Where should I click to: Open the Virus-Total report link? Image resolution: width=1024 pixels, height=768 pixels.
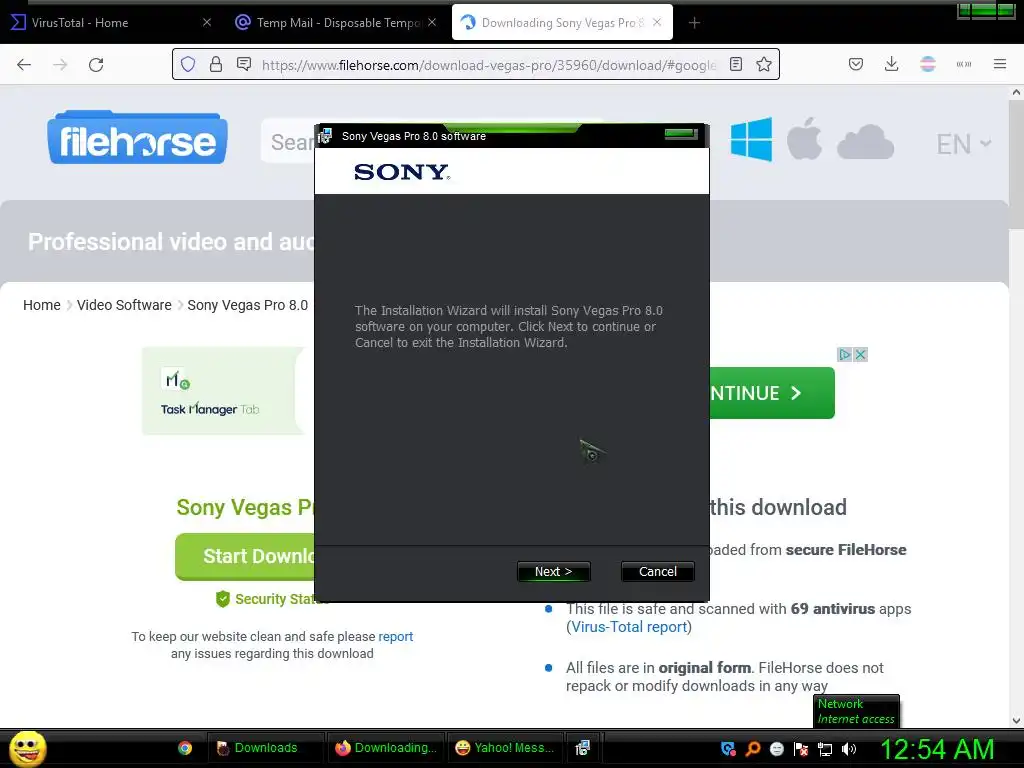point(630,627)
